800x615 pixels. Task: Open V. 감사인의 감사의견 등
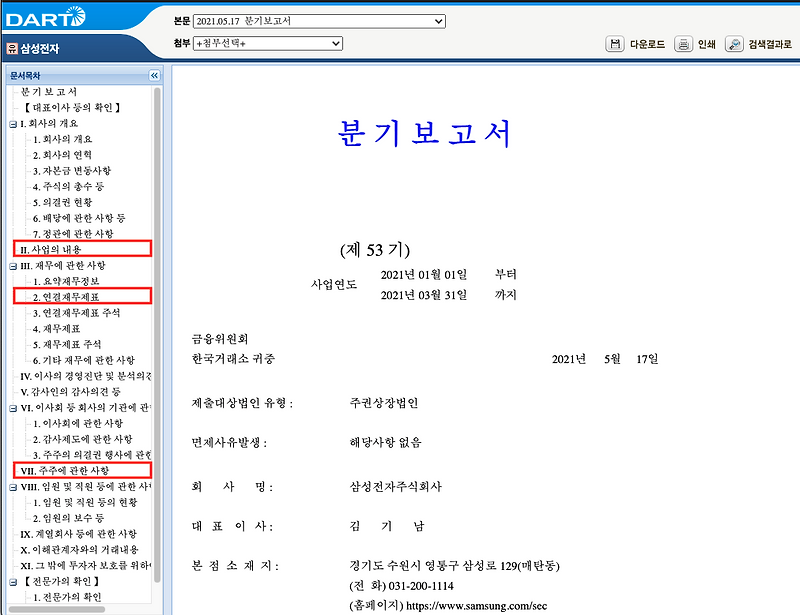[x=70, y=392]
